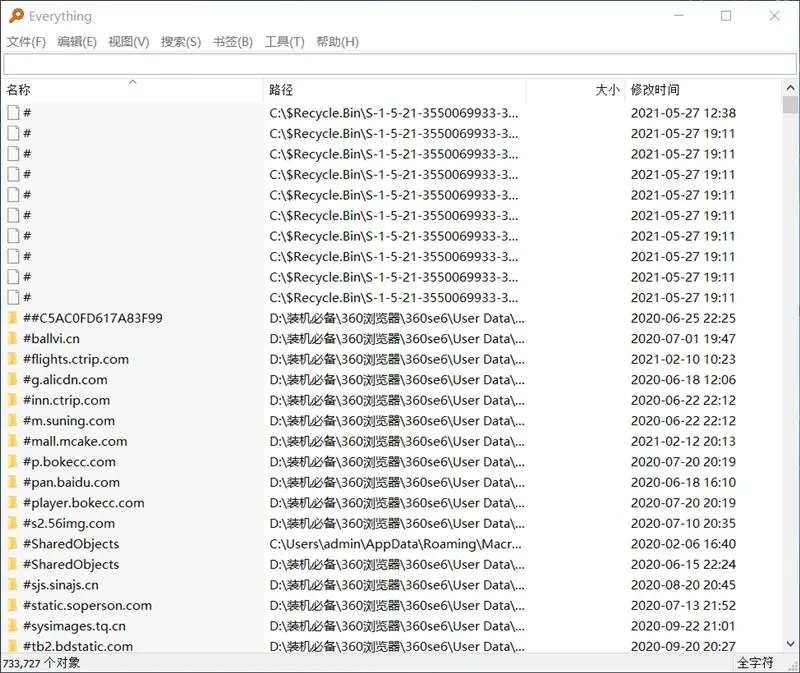Close the Everything window
800x673 pixels.
coord(774,16)
